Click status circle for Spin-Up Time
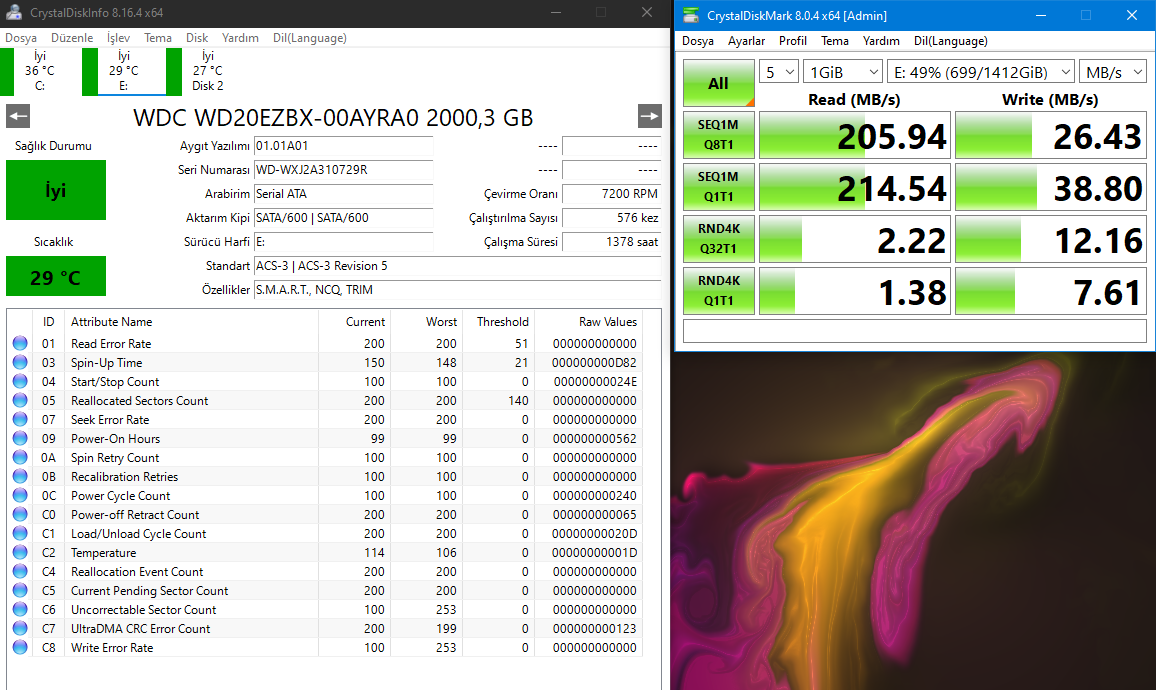1156x690 pixels. pos(20,362)
